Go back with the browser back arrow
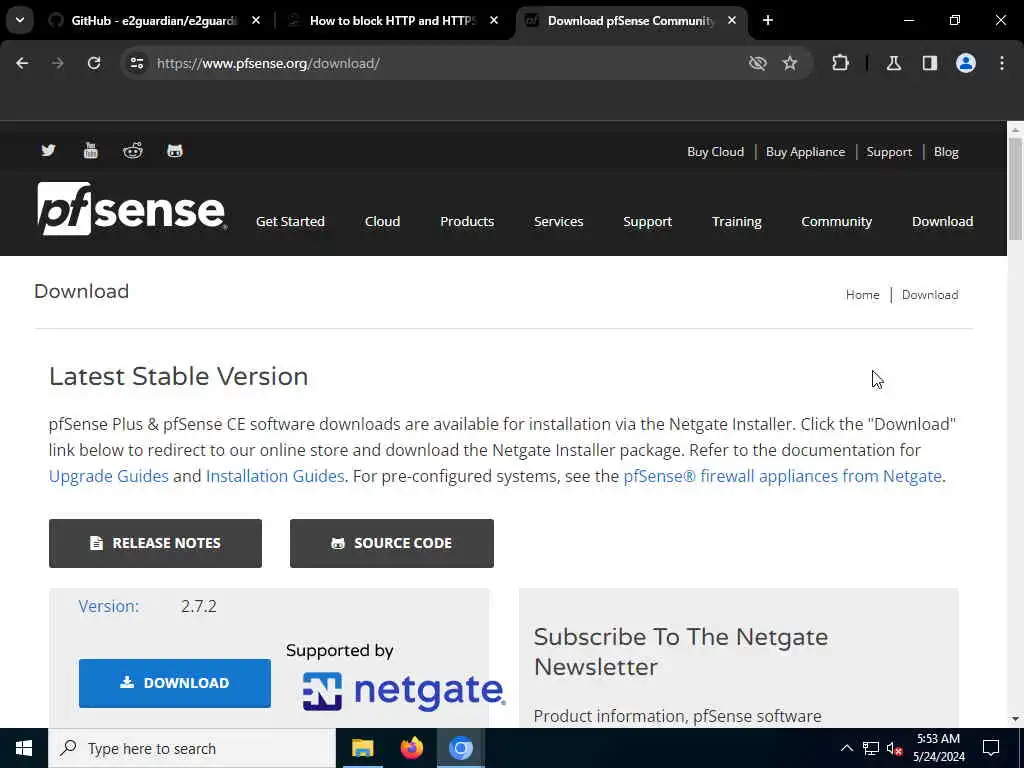 point(22,63)
